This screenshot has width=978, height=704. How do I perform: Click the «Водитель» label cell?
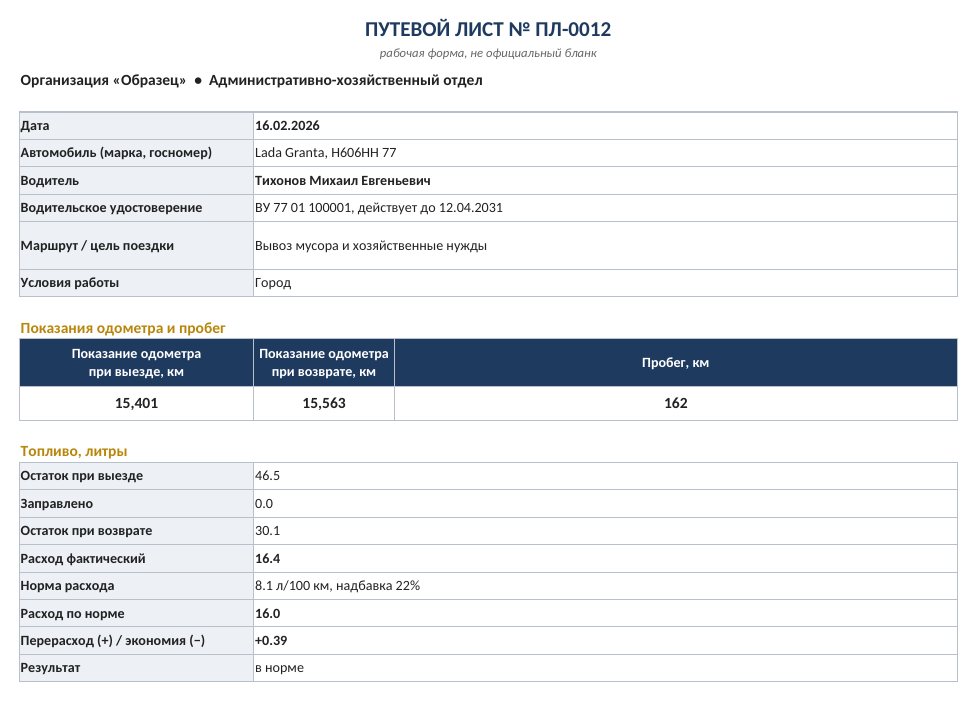tap(137, 181)
